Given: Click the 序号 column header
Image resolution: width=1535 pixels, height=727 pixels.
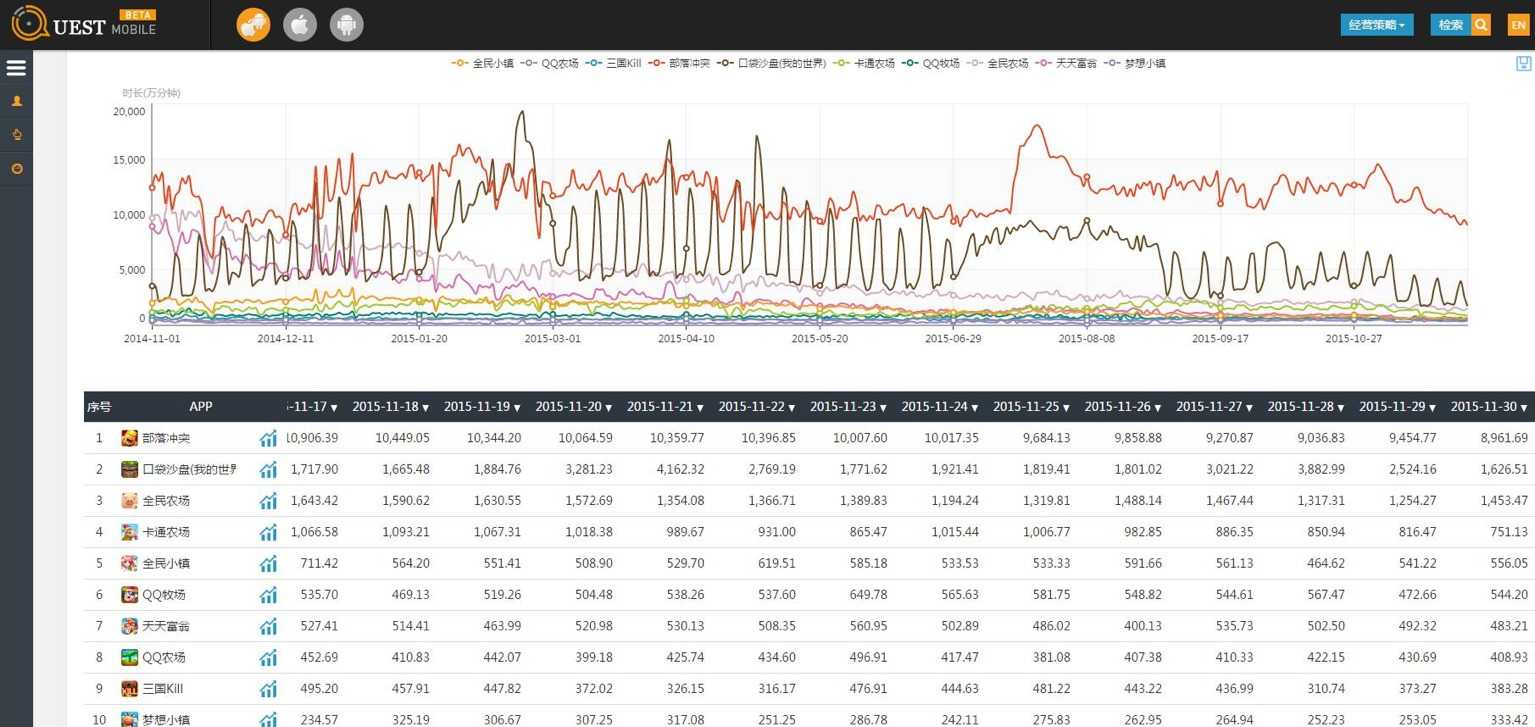Looking at the screenshot, I should click(x=99, y=407).
